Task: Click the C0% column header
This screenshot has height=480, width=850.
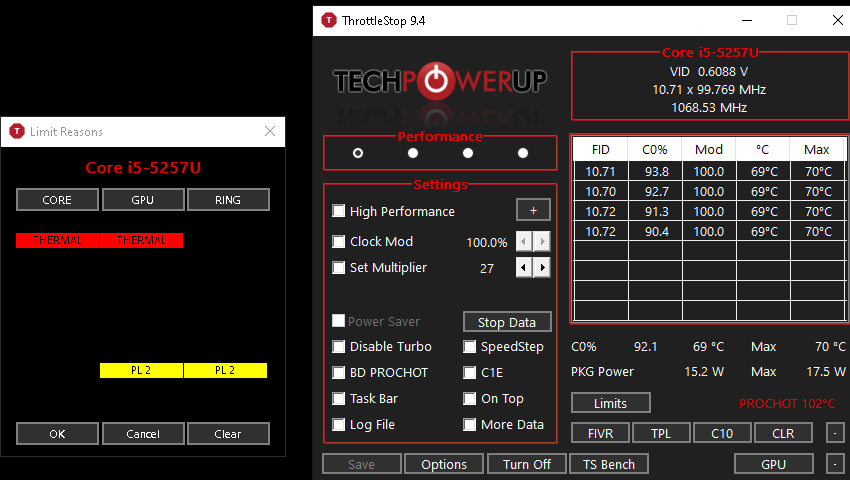Action: point(655,150)
